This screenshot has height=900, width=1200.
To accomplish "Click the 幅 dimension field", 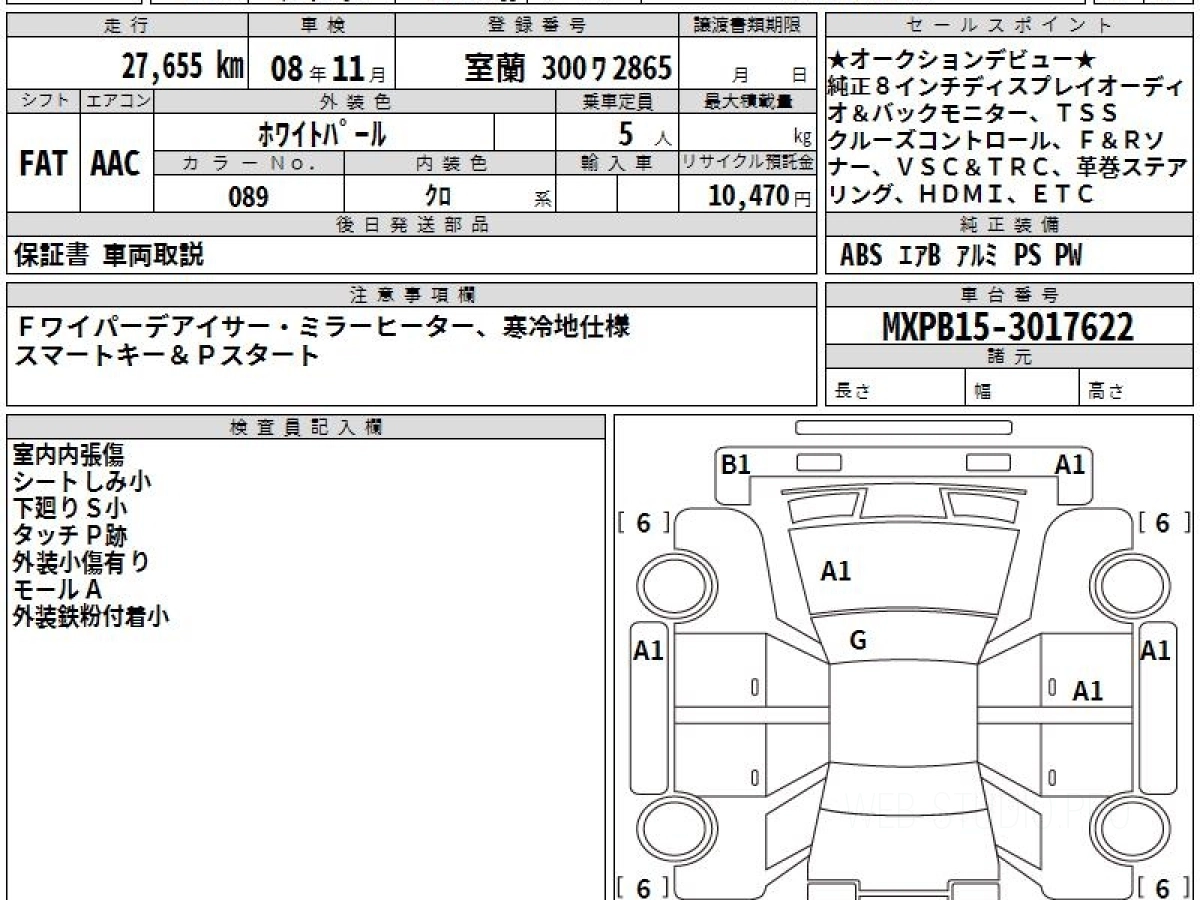I will click(1022, 388).
